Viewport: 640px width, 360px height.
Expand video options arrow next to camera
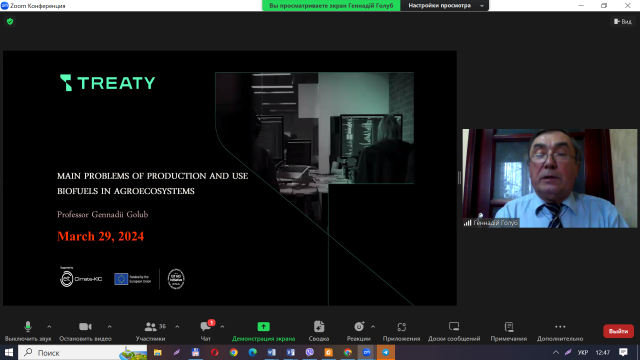point(109,327)
